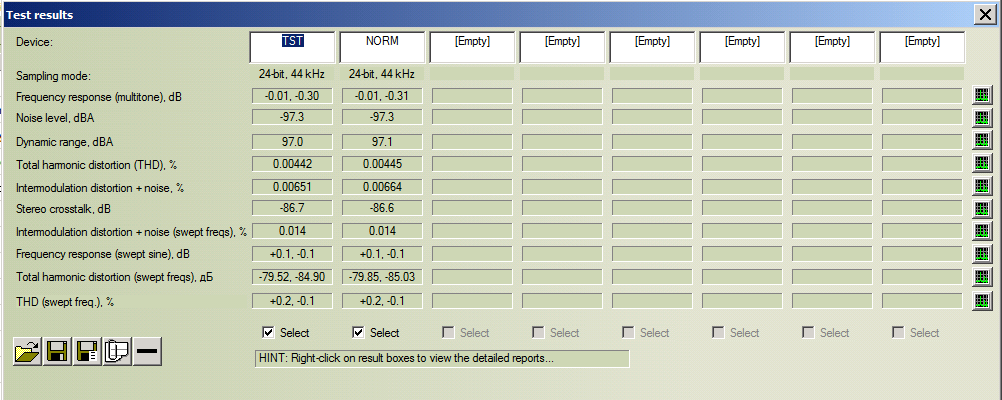
Task: Toggle the Select checkbox under TST column
Action: 268,332
